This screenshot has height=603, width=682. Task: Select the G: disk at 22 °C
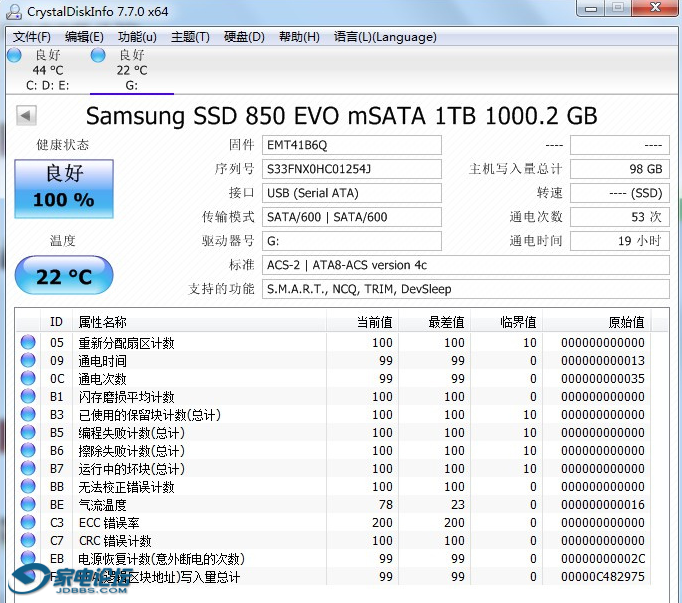pos(132,70)
